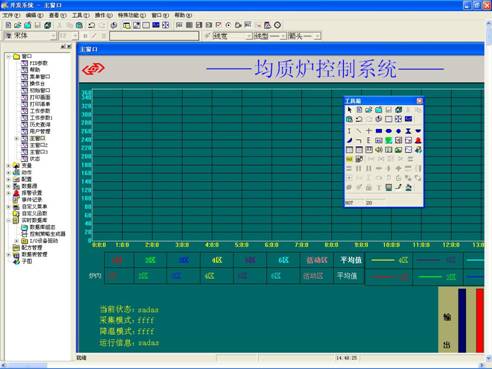The height and width of the screenshot is (369, 492).
Task: Open the 特殊功能 menu
Action: click(x=132, y=15)
